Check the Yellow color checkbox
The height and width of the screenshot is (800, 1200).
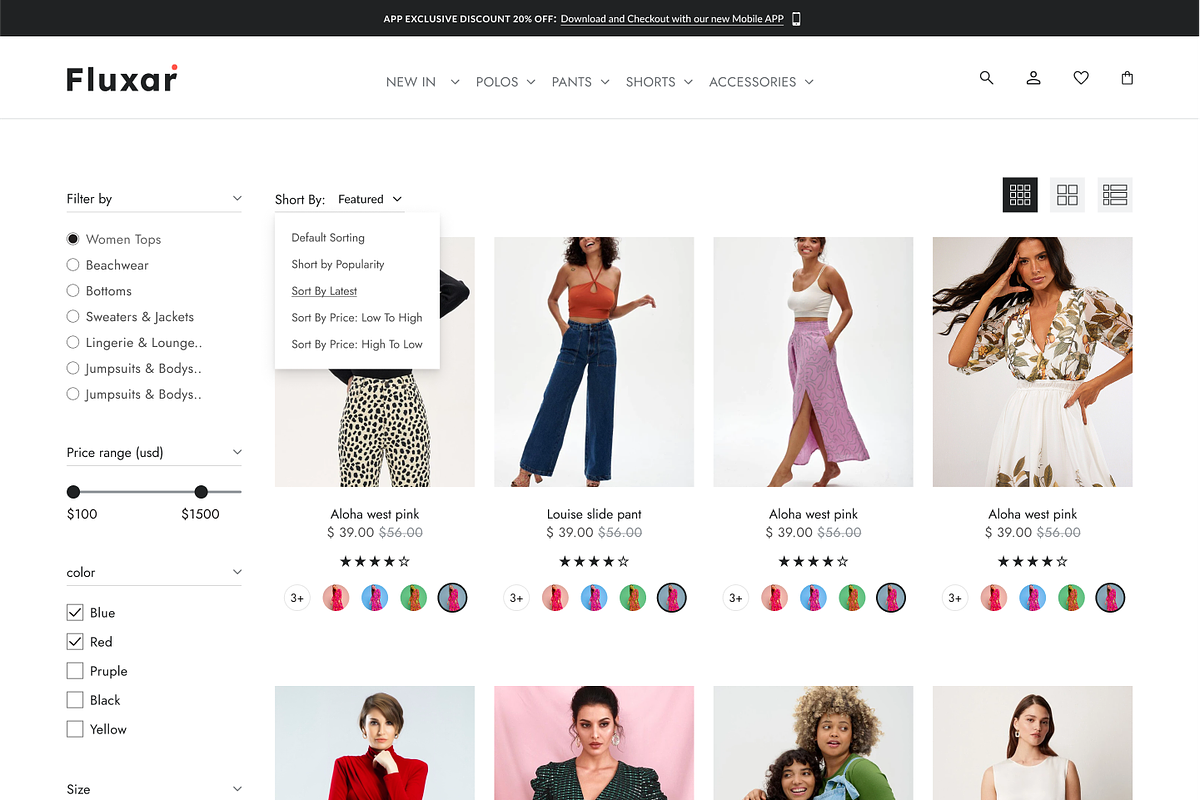pos(75,729)
